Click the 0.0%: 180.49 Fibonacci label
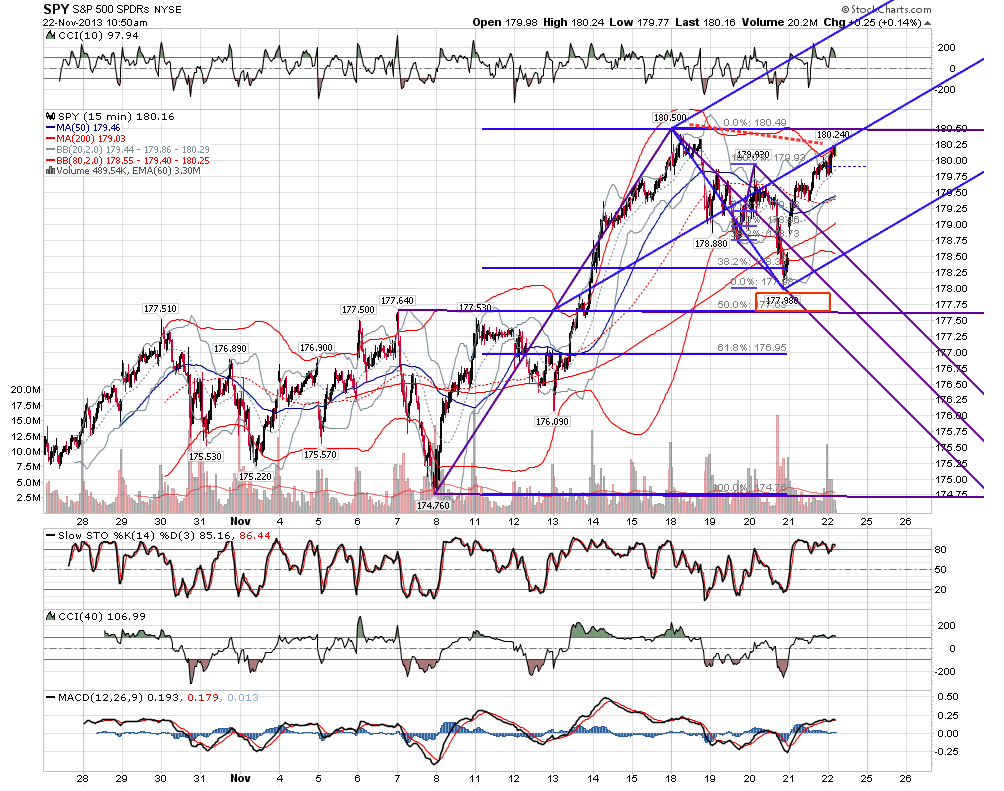Viewport: 1004px width, 791px height. click(755, 123)
